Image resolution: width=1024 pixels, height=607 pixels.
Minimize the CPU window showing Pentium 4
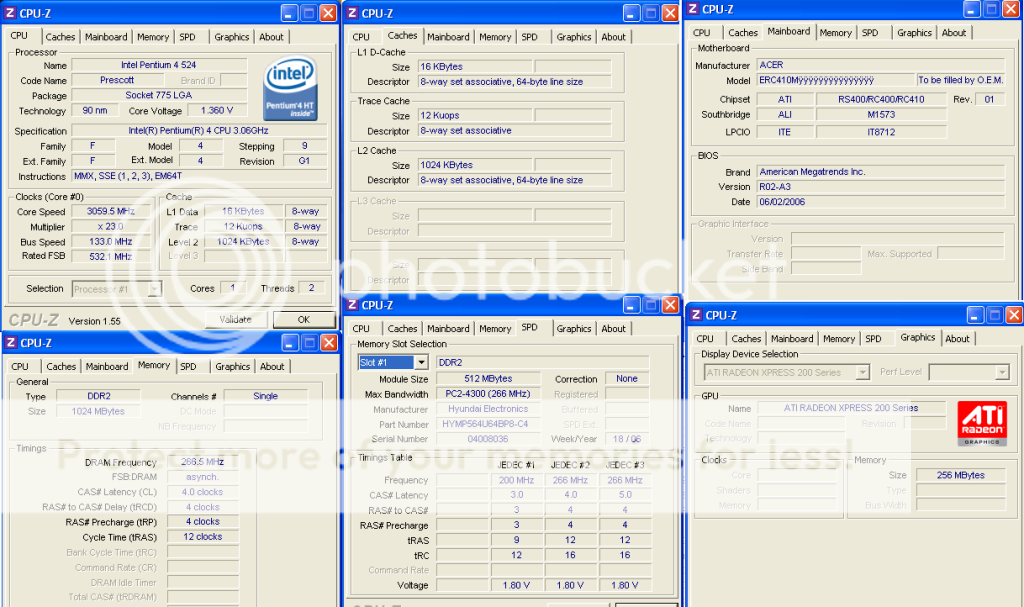pos(289,13)
